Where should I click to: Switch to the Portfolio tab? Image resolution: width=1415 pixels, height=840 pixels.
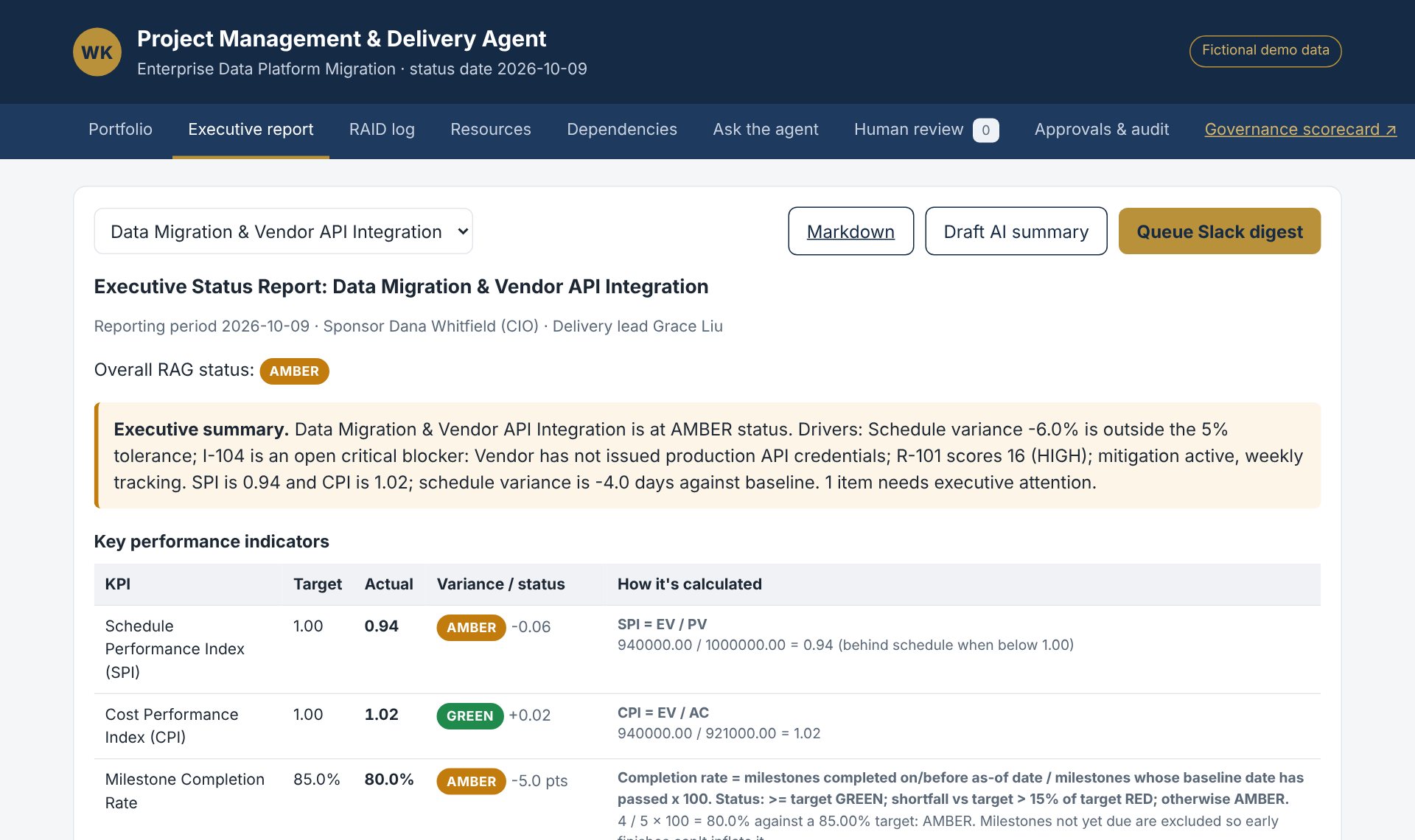click(x=120, y=130)
